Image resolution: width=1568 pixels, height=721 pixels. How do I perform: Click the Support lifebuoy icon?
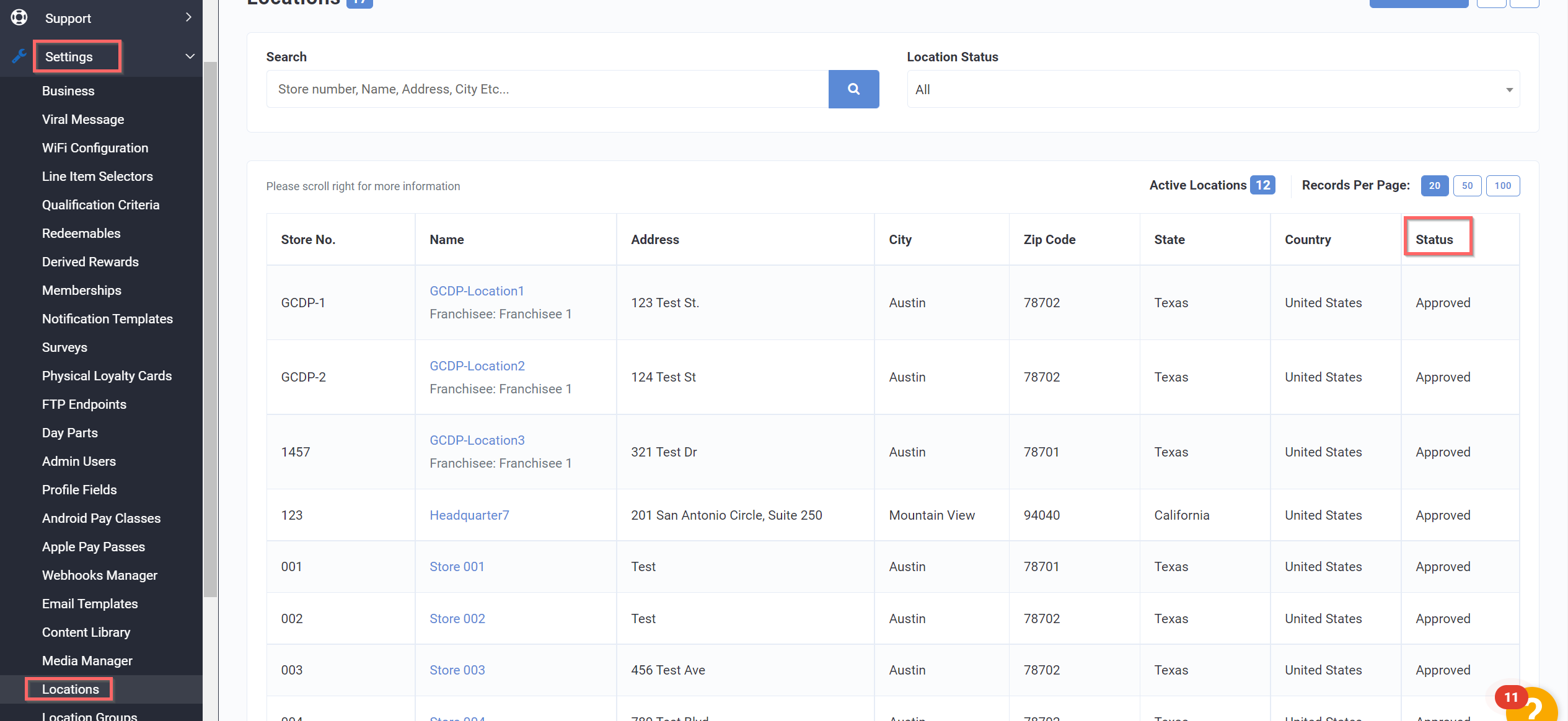point(19,17)
